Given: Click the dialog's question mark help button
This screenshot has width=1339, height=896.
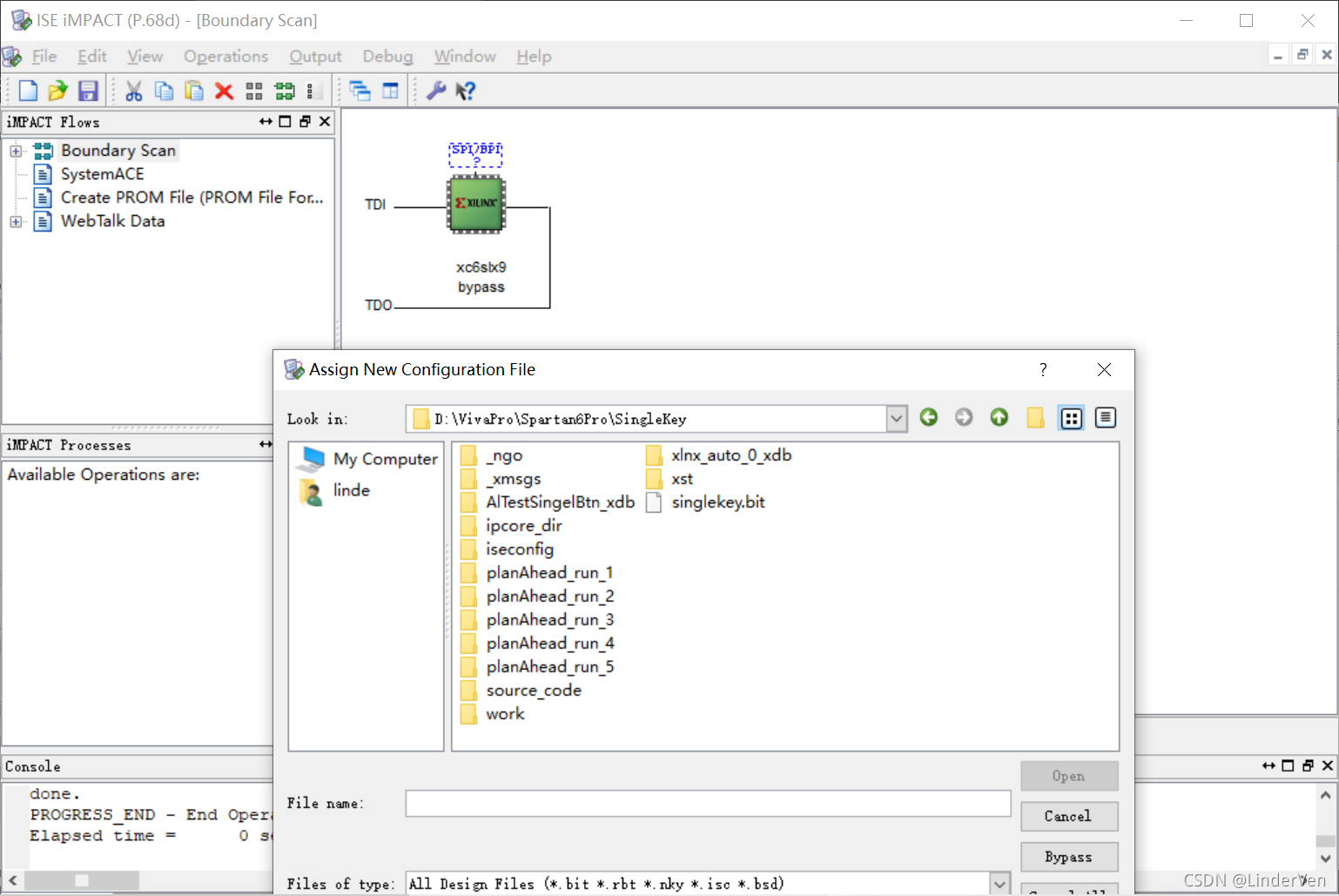Looking at the screenshot, I should [1043, 369].
